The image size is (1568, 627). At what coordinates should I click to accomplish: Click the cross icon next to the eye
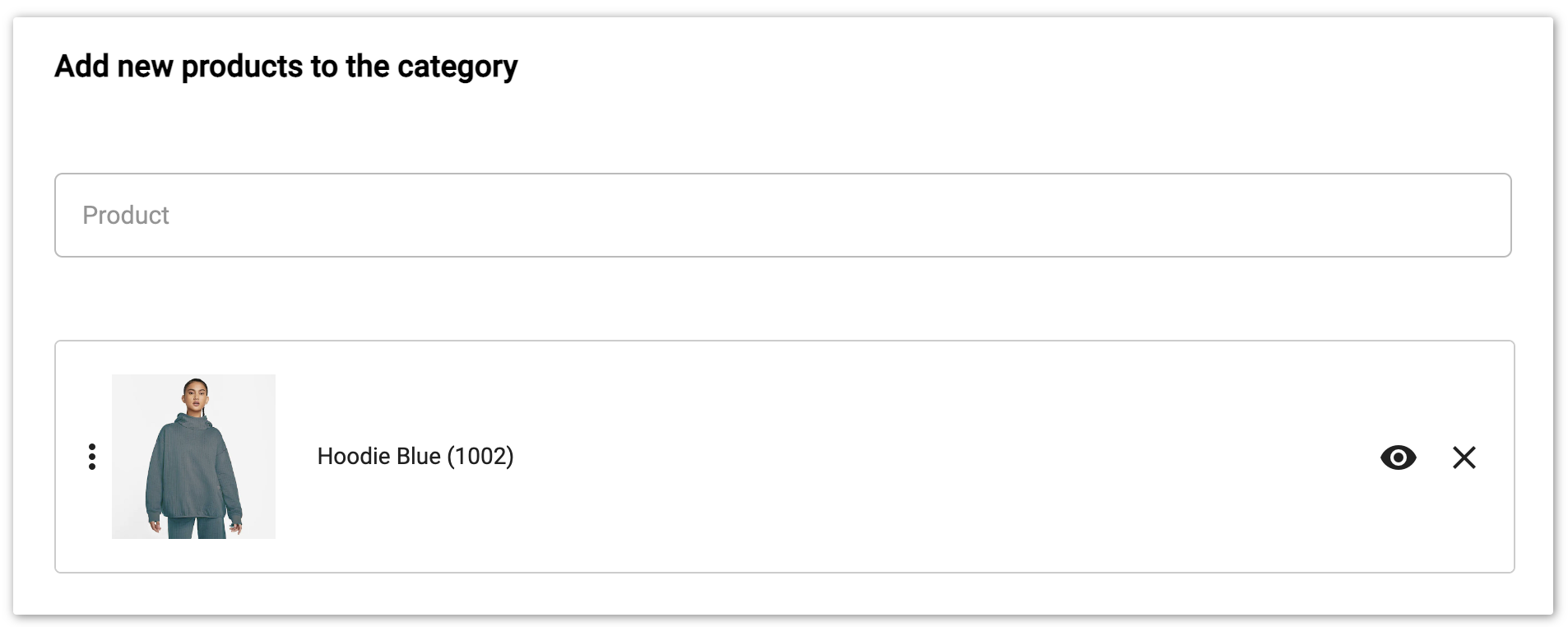click(x=1464, y=457)
